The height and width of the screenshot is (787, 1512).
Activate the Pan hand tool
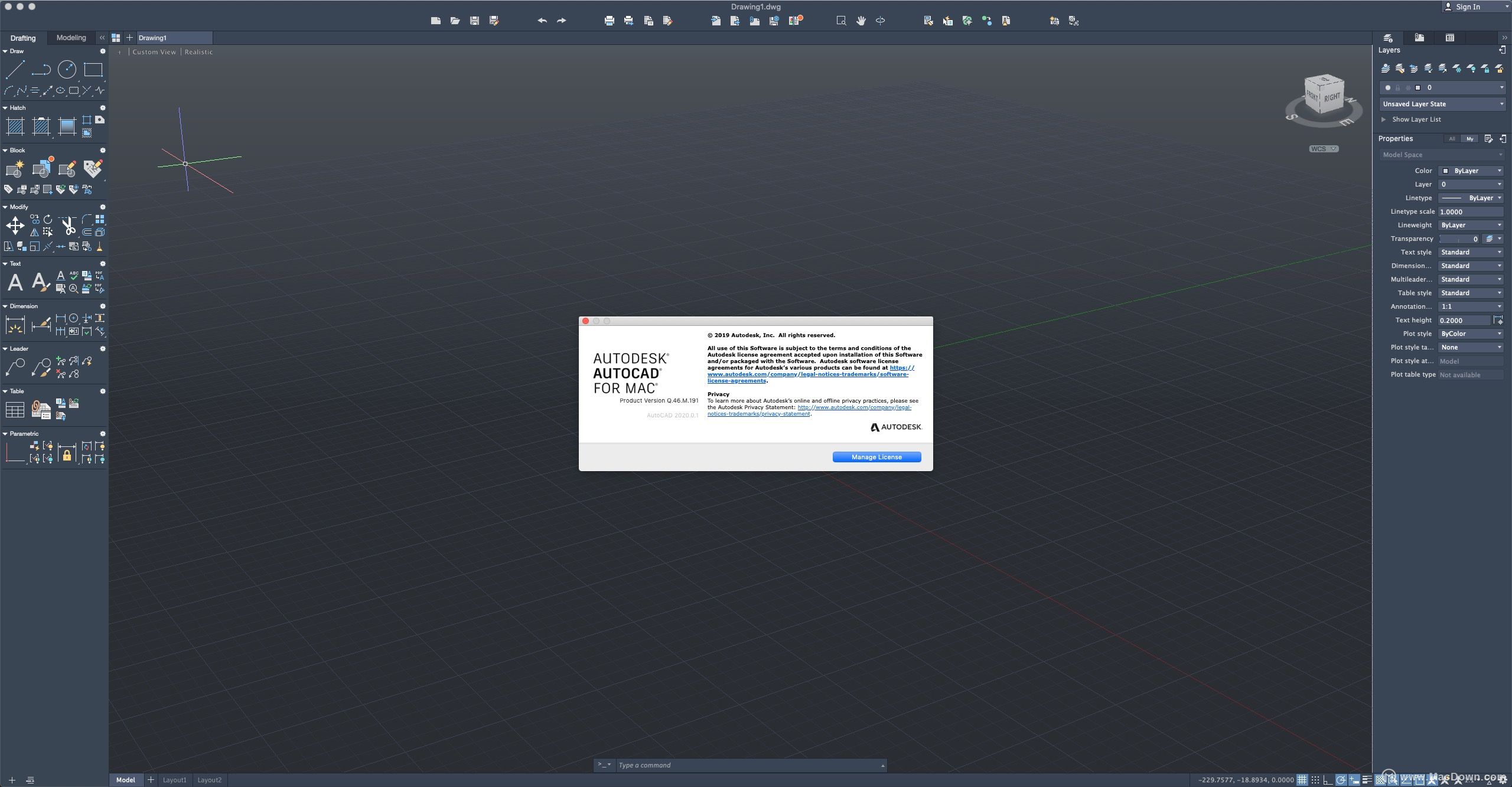tap(861, 21)
